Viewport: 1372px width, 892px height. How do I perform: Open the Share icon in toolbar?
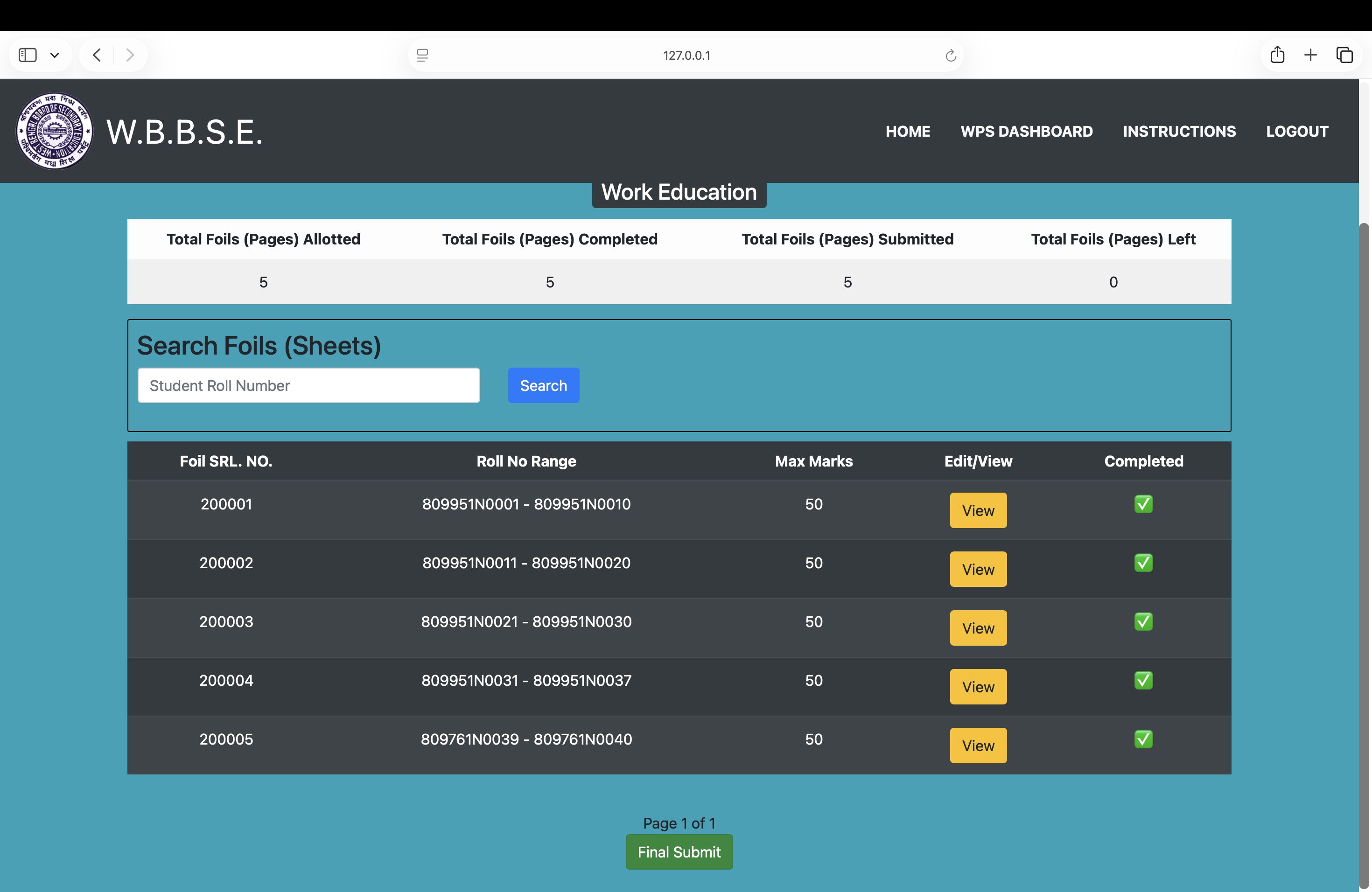point(1277,56)
